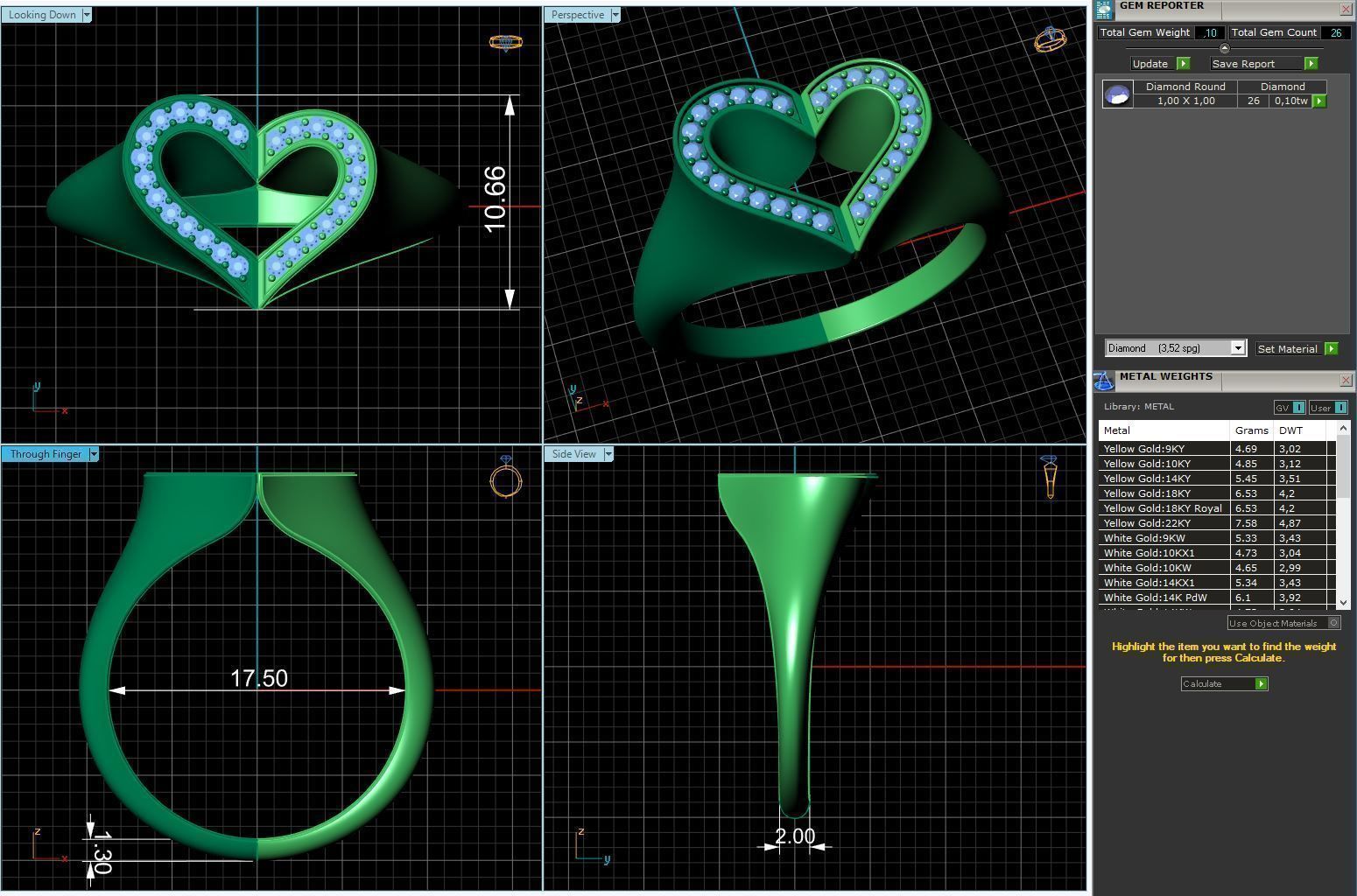This screenshot has height=896, width=1357.
Task: Select the Perspective viewport label
Action: [x=578, y=15]
